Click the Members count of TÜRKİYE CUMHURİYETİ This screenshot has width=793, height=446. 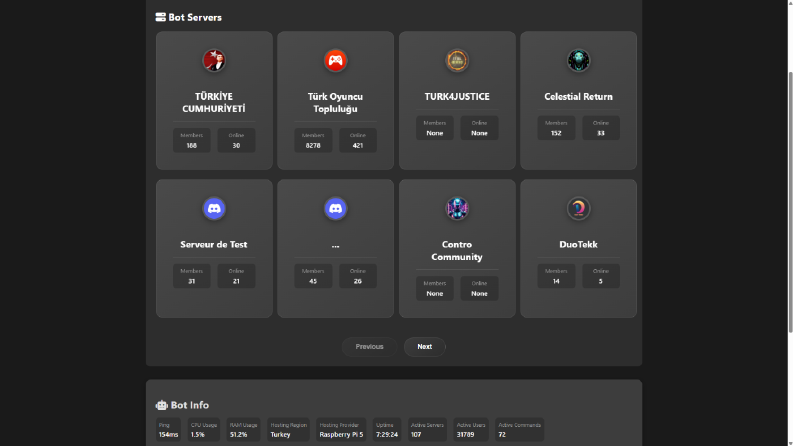coord(192,141)
